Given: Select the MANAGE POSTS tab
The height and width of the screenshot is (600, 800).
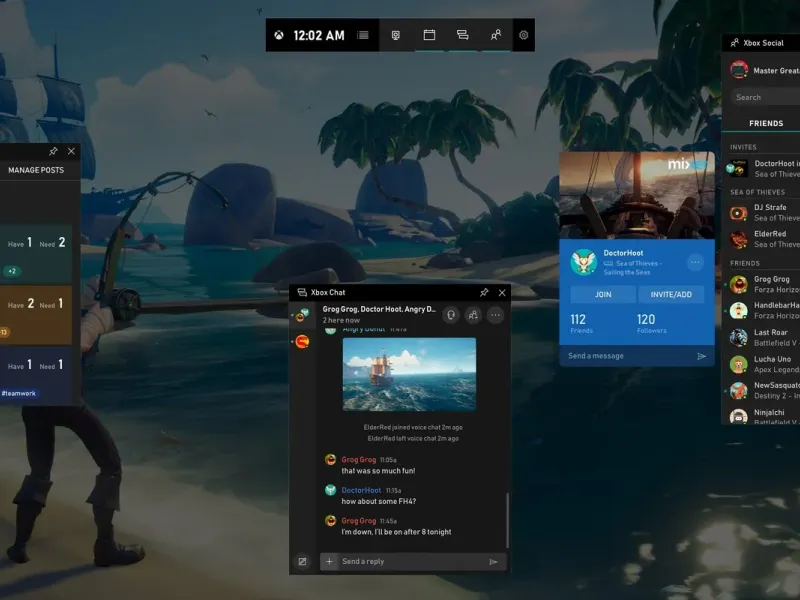Looking at the screenshot, I should (x=36, y=170).
